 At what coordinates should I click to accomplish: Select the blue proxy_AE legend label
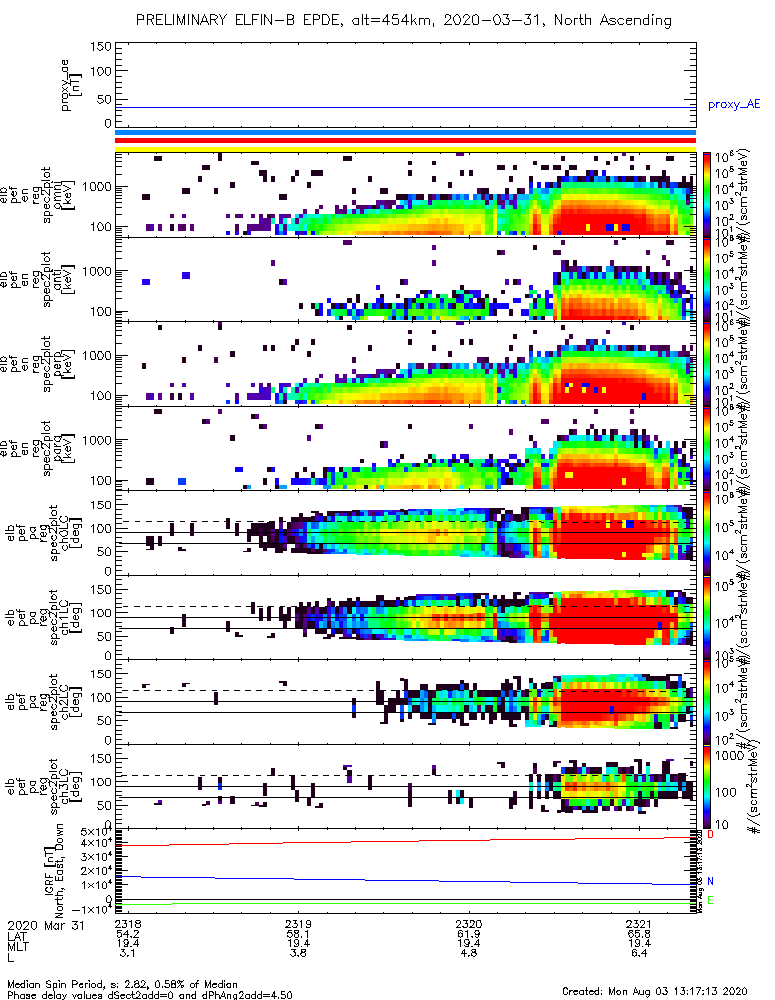734,105
